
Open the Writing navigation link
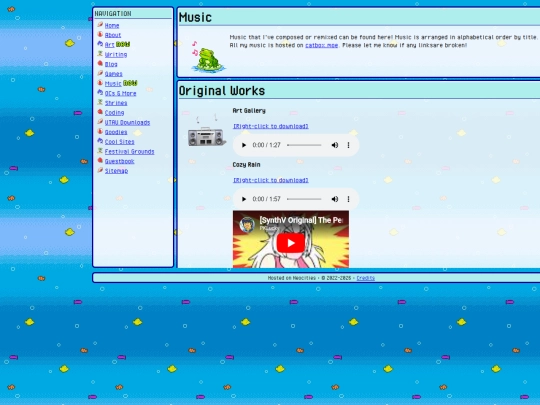coord(116,54)
